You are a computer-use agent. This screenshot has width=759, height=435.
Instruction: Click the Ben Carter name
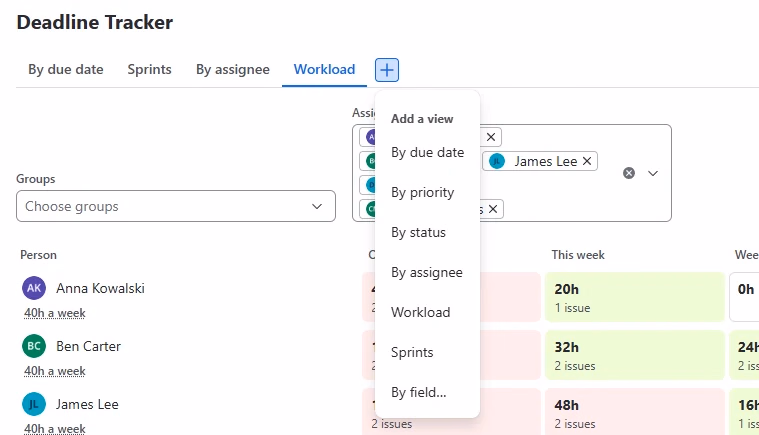point(89,346)
